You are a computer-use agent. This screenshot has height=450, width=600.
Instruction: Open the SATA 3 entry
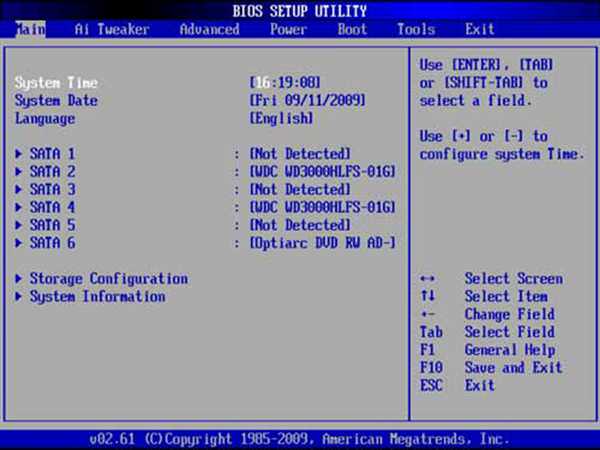click(x=52, y=189)
